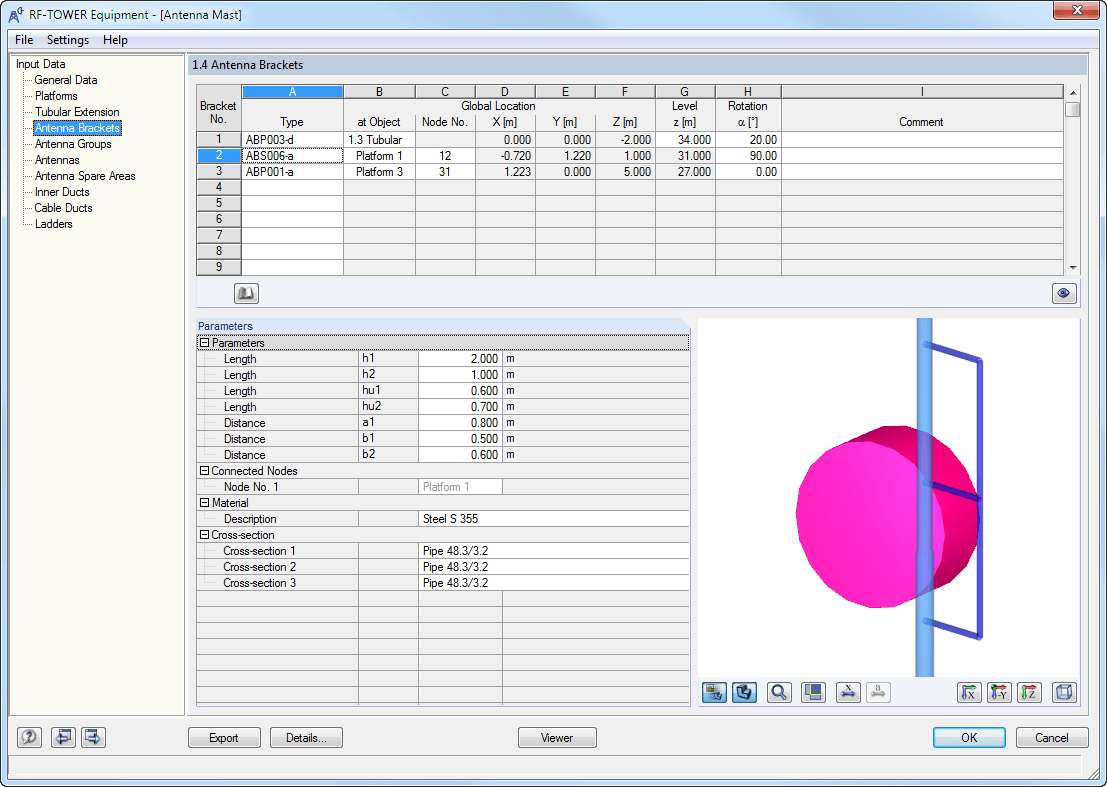1107x787 pixels.
Task: Toggle the eye view mode icon
Action: (x=1064, y=293)
